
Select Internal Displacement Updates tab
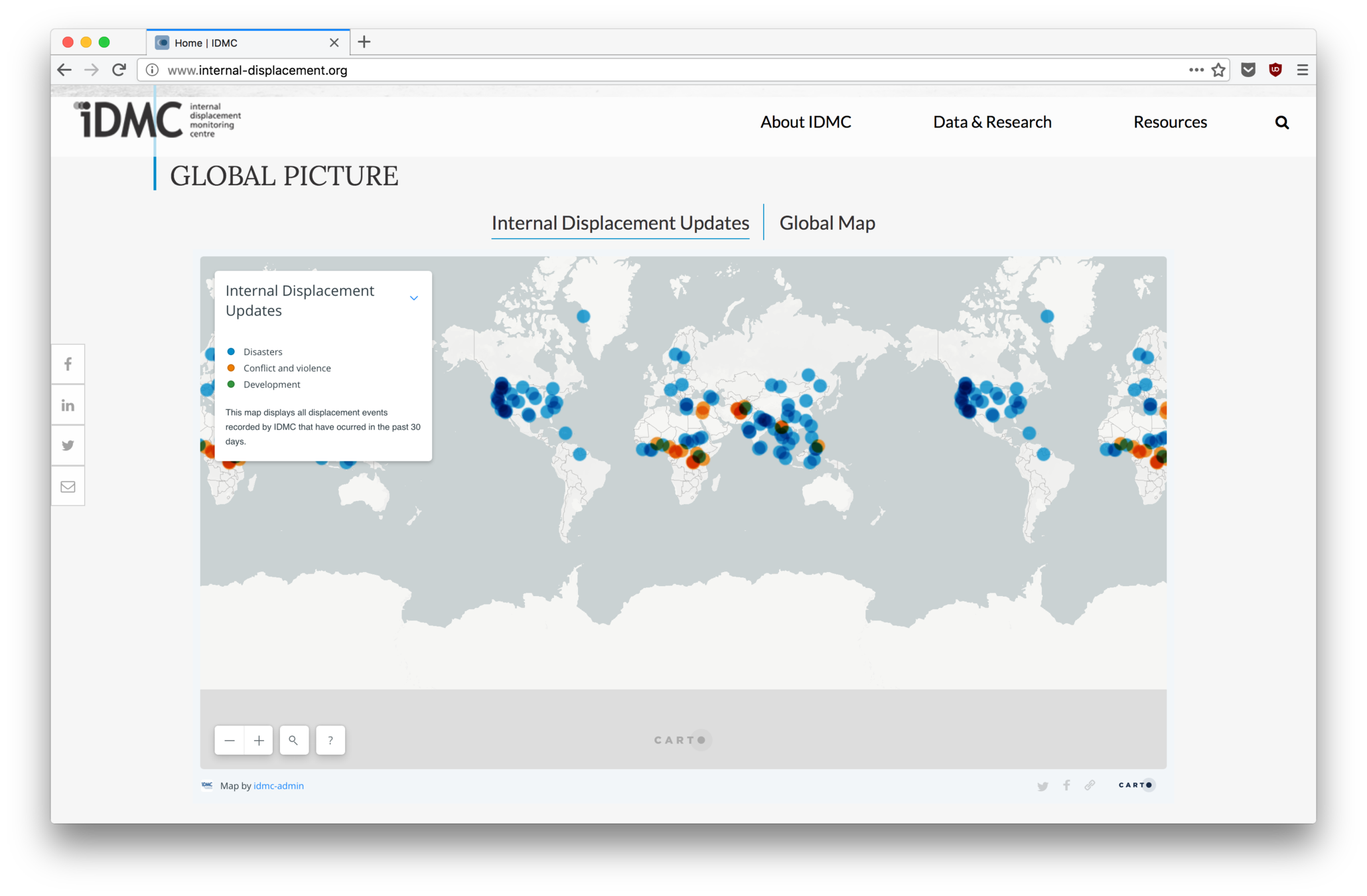620,223
